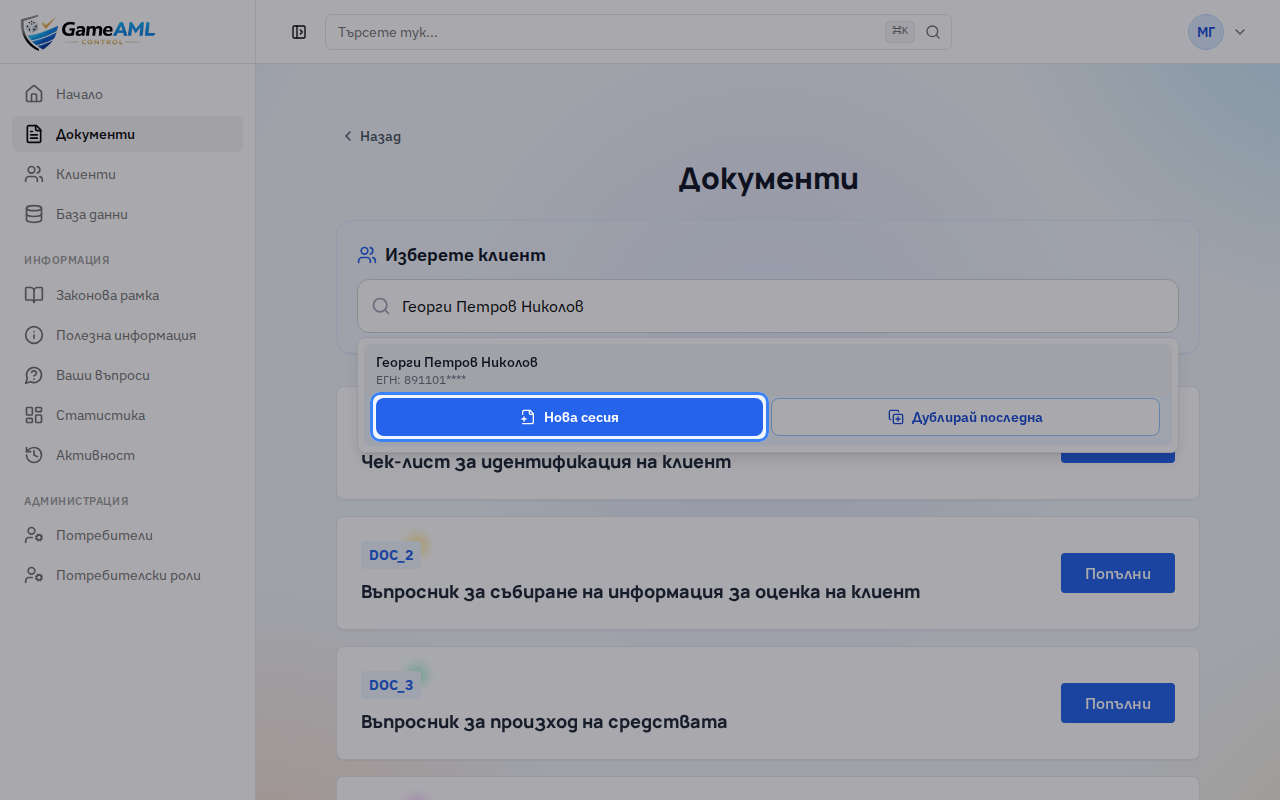Open Полезна информация menu item
This screenshot has width=1280, height=800.
[127, 335]
